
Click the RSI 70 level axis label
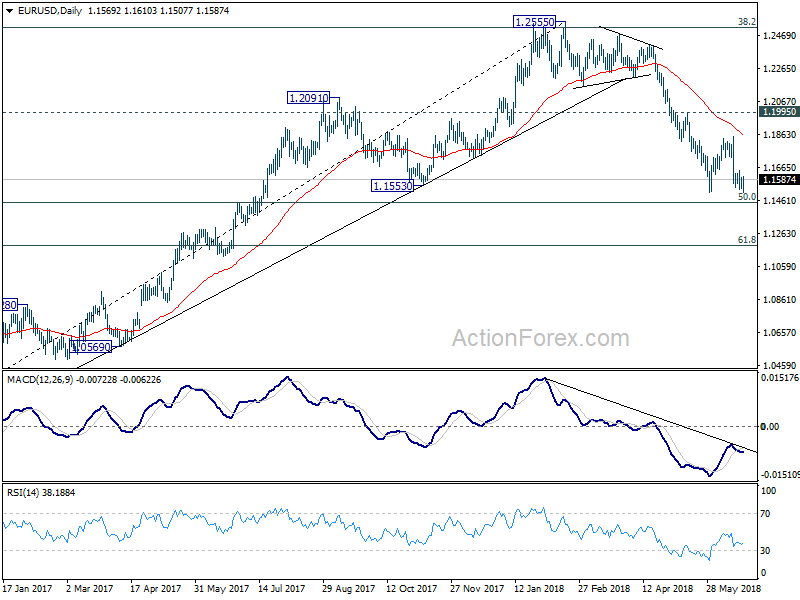(765, 514)
